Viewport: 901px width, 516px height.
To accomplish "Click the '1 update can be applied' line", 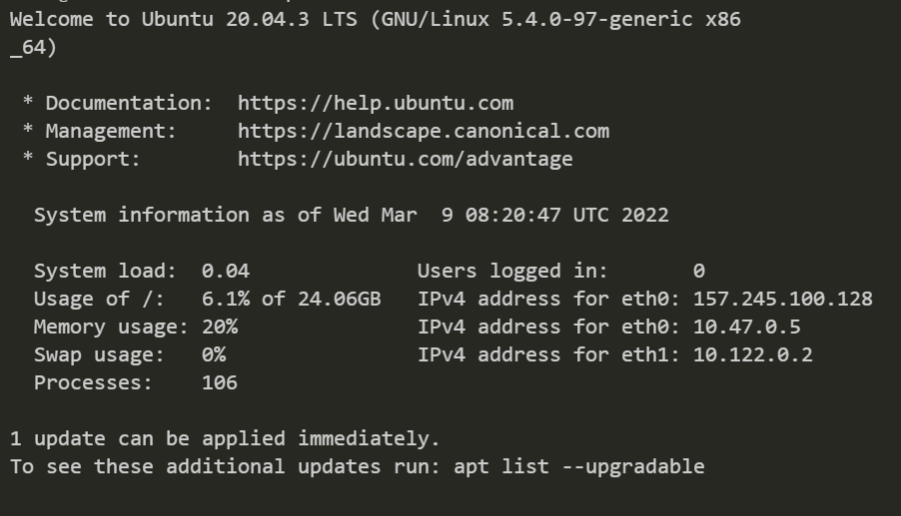I will (225, 439).
